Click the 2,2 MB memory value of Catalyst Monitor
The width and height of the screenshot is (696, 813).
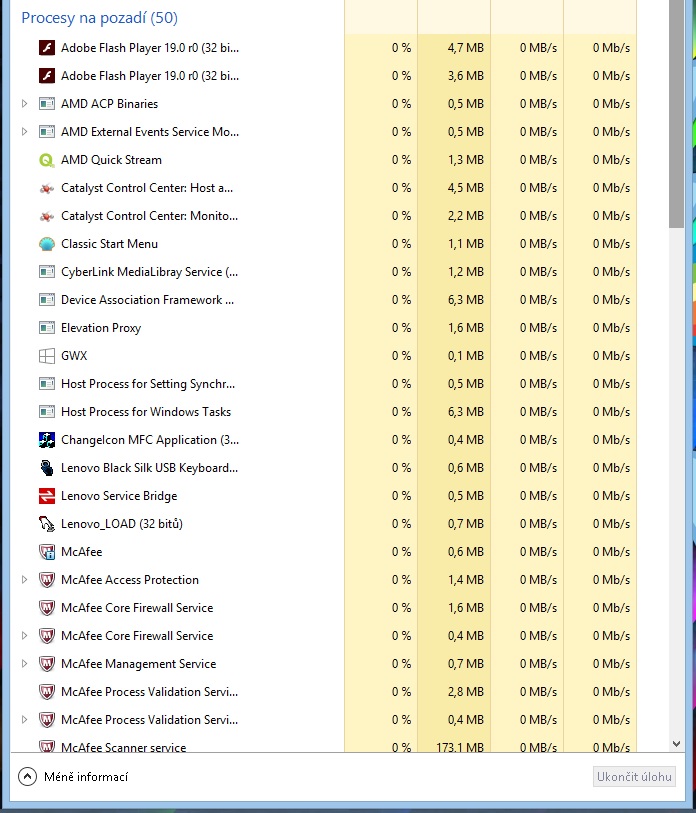466,216
